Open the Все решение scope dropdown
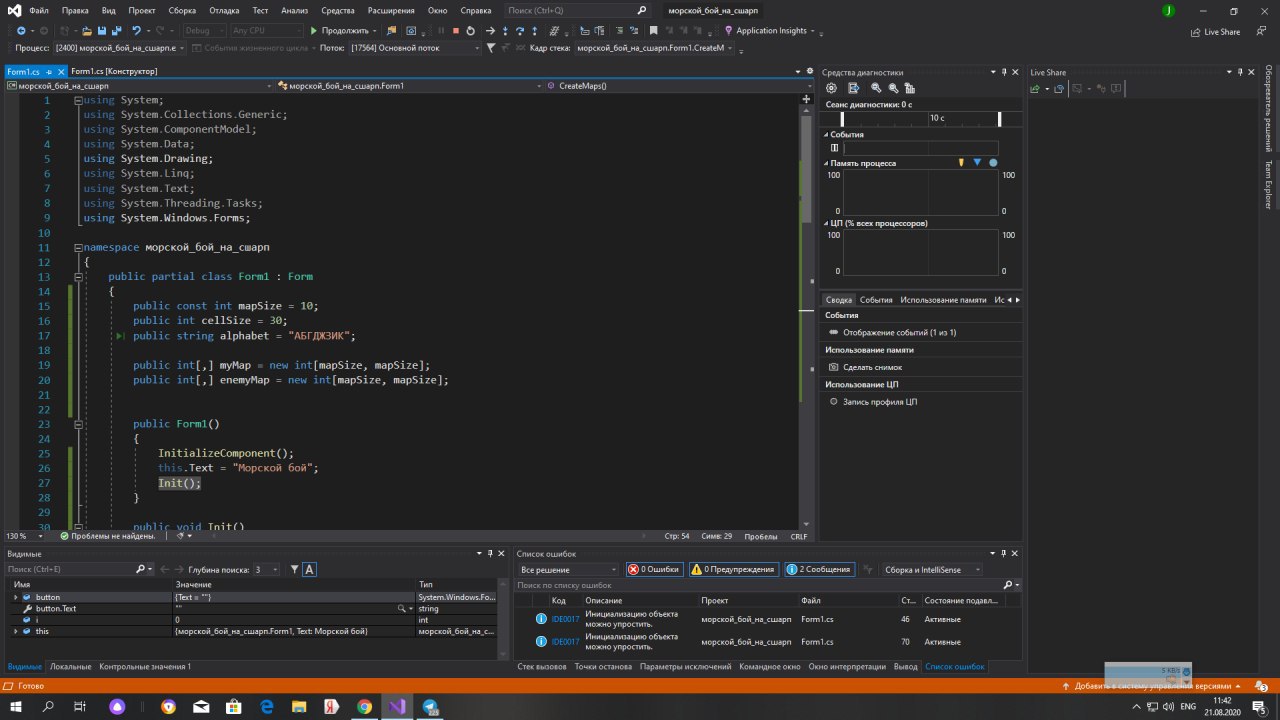 tap(568, 569)
